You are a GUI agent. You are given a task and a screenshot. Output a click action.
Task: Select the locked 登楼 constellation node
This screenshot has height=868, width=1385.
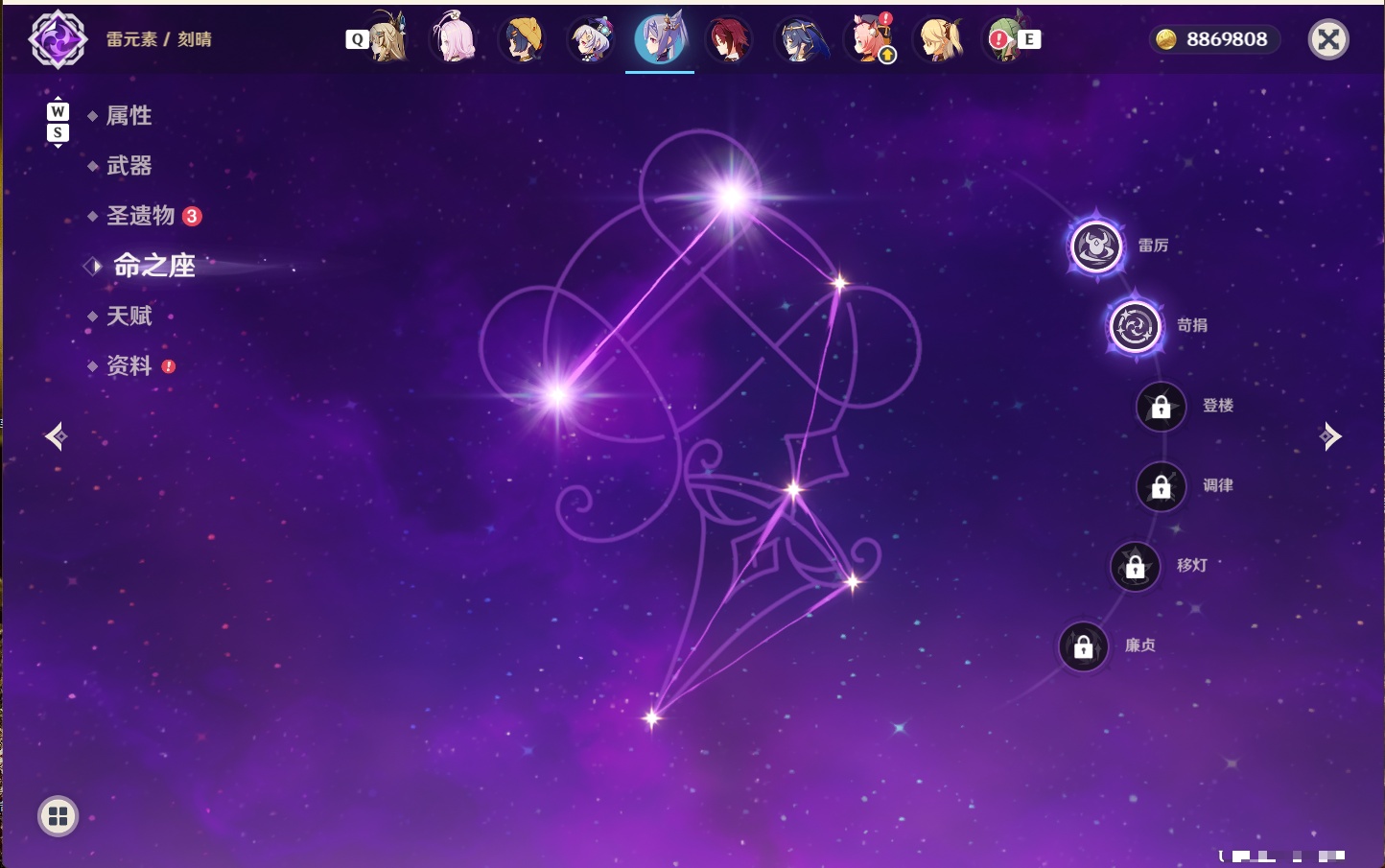click(x=1161, y=407)
